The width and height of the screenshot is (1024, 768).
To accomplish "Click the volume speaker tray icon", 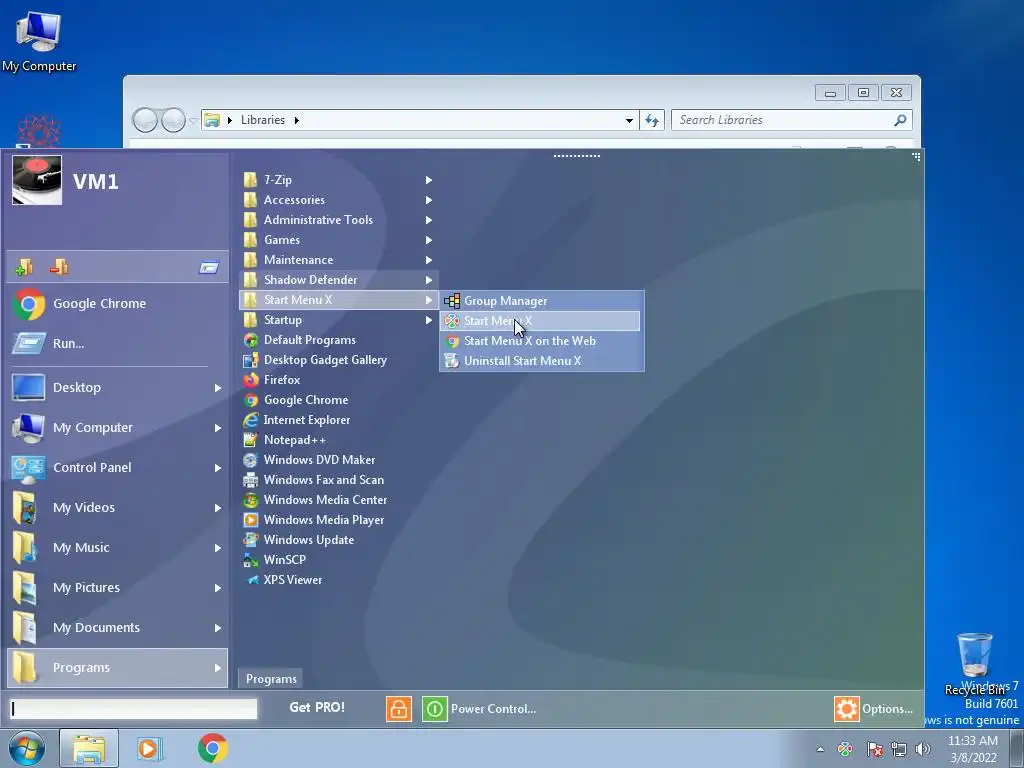I will click(x=923, y=750).
